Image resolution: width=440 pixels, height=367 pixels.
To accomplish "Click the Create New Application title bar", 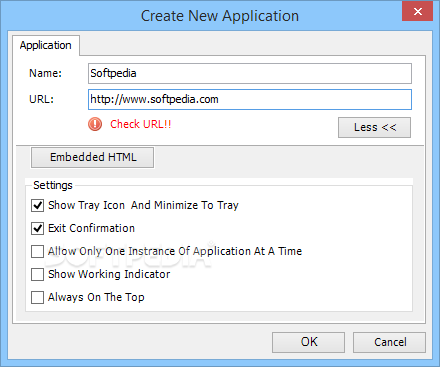I will (x=220, y=16).
